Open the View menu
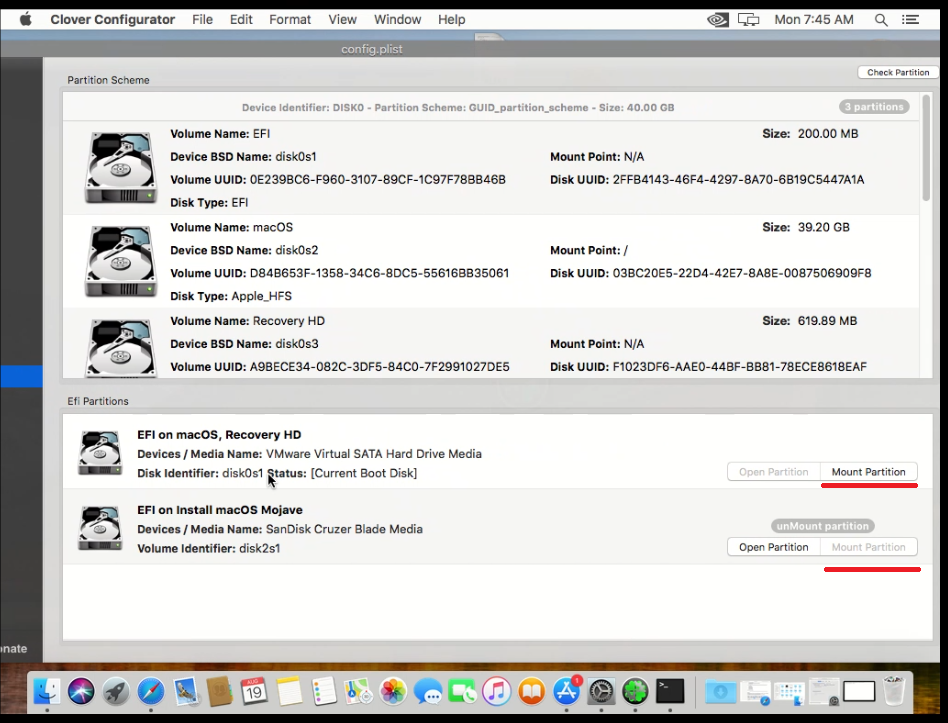This screenshot has width=948, height=723. (342, 19)
